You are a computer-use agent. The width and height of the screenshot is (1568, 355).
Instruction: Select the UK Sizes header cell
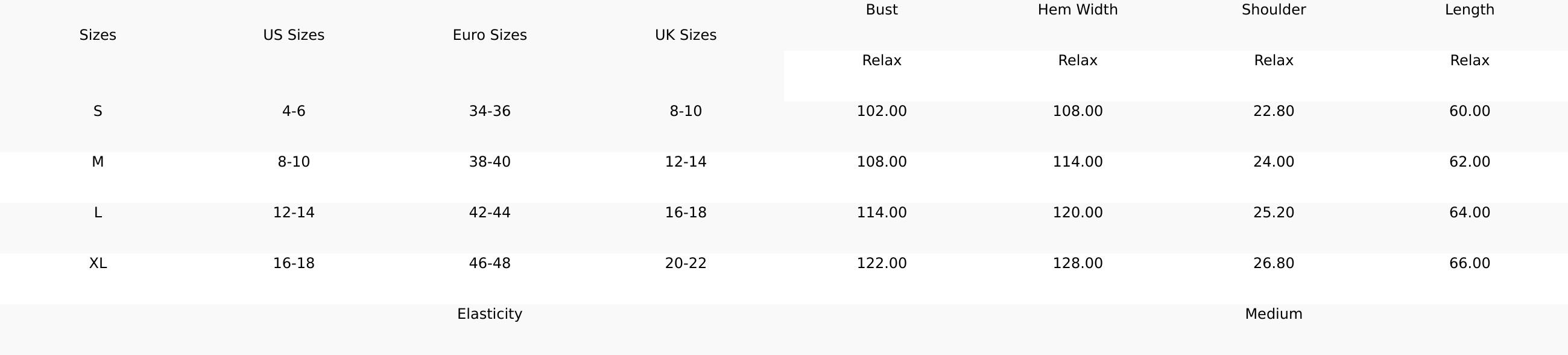click(x=685, y=35)
